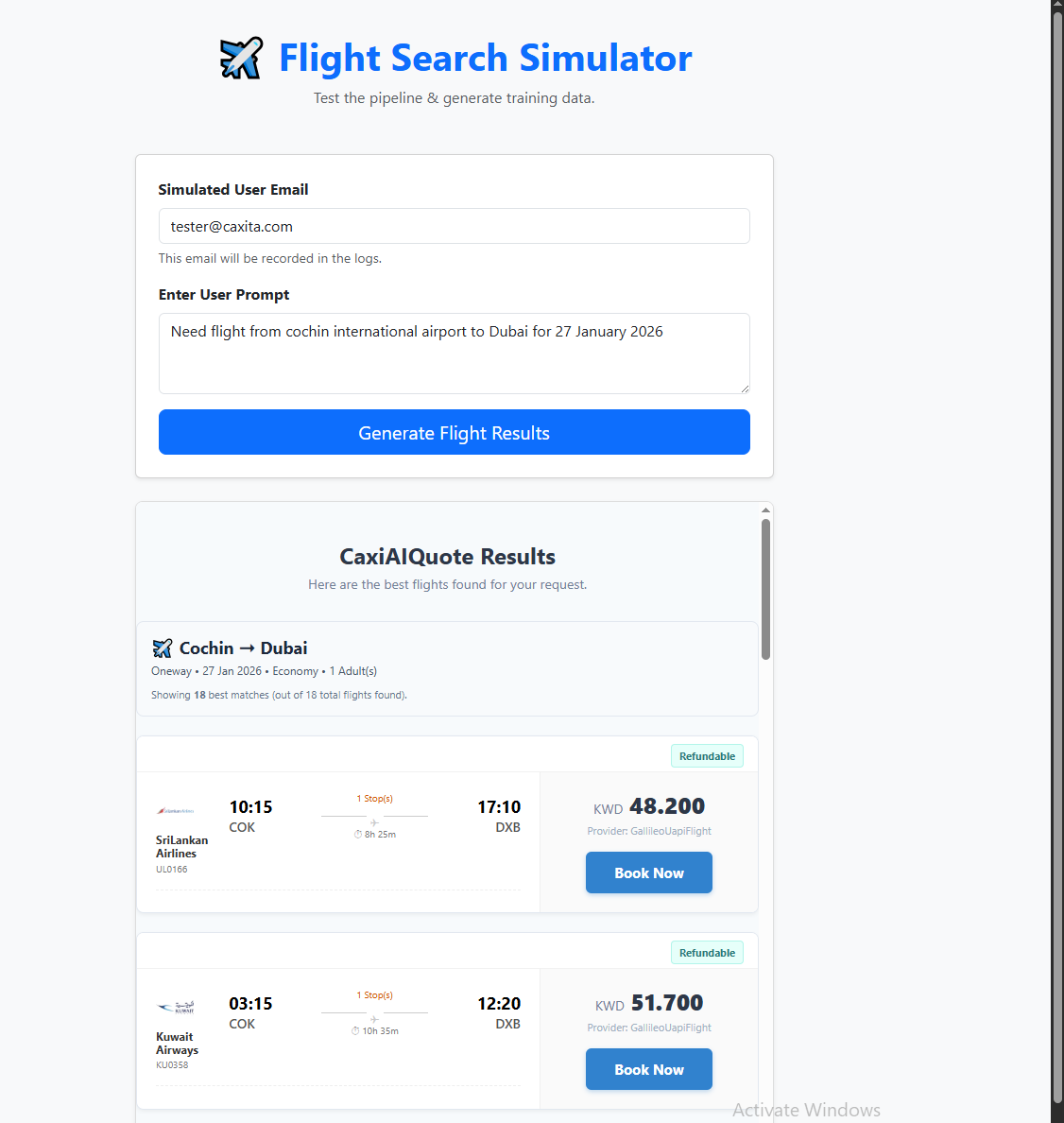Click the results panel scroll-up arrow
The height and width of the screenshot is (1123, 1064).
click(x=765, y=510)
